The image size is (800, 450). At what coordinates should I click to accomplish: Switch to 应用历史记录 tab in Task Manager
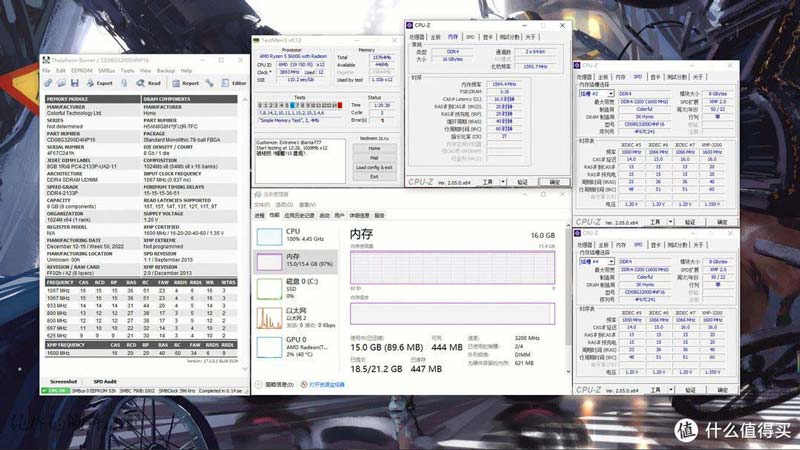(x=299, y=216)
